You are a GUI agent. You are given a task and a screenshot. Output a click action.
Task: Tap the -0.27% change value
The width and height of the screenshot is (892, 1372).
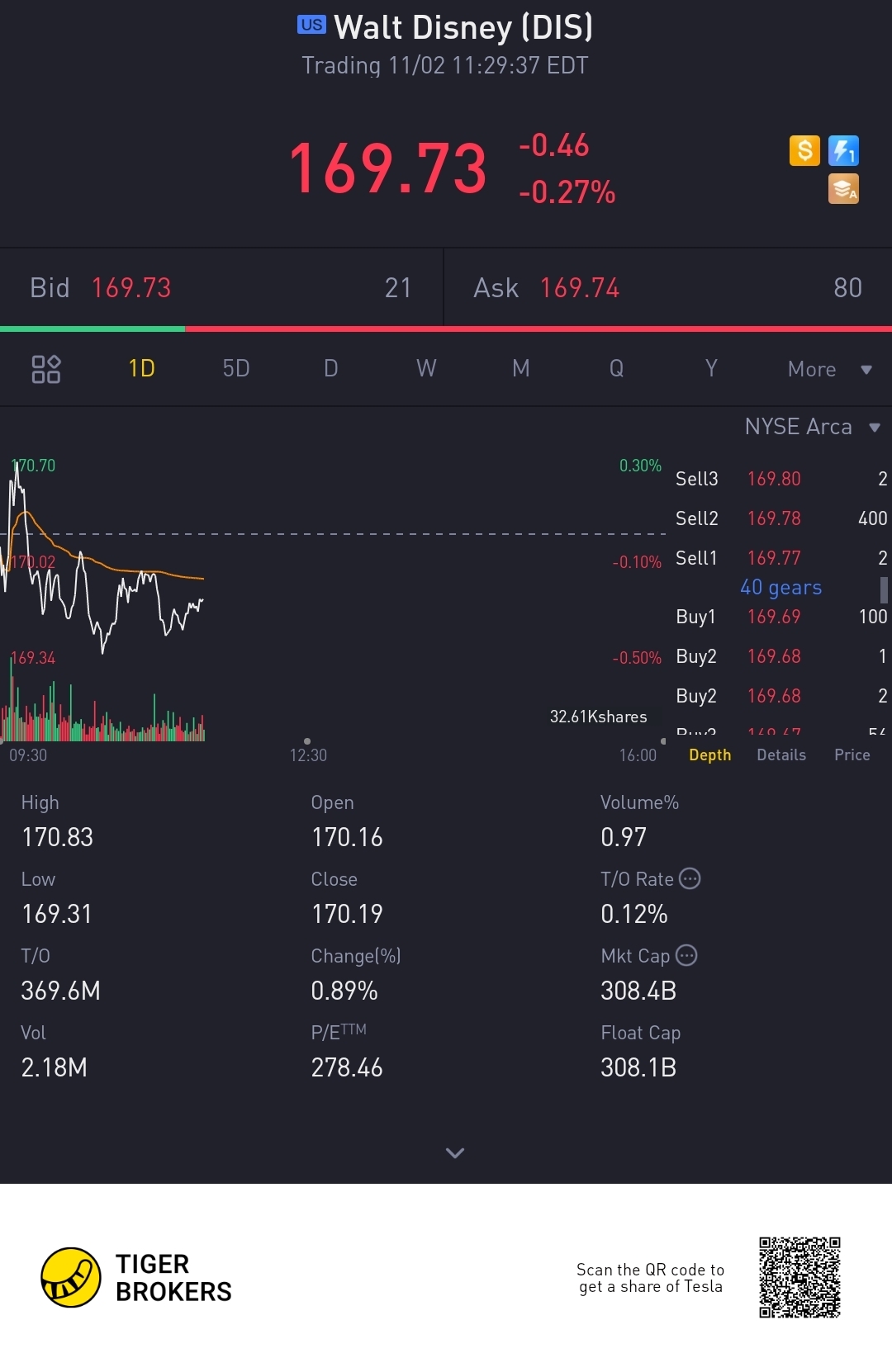[567, 192]
